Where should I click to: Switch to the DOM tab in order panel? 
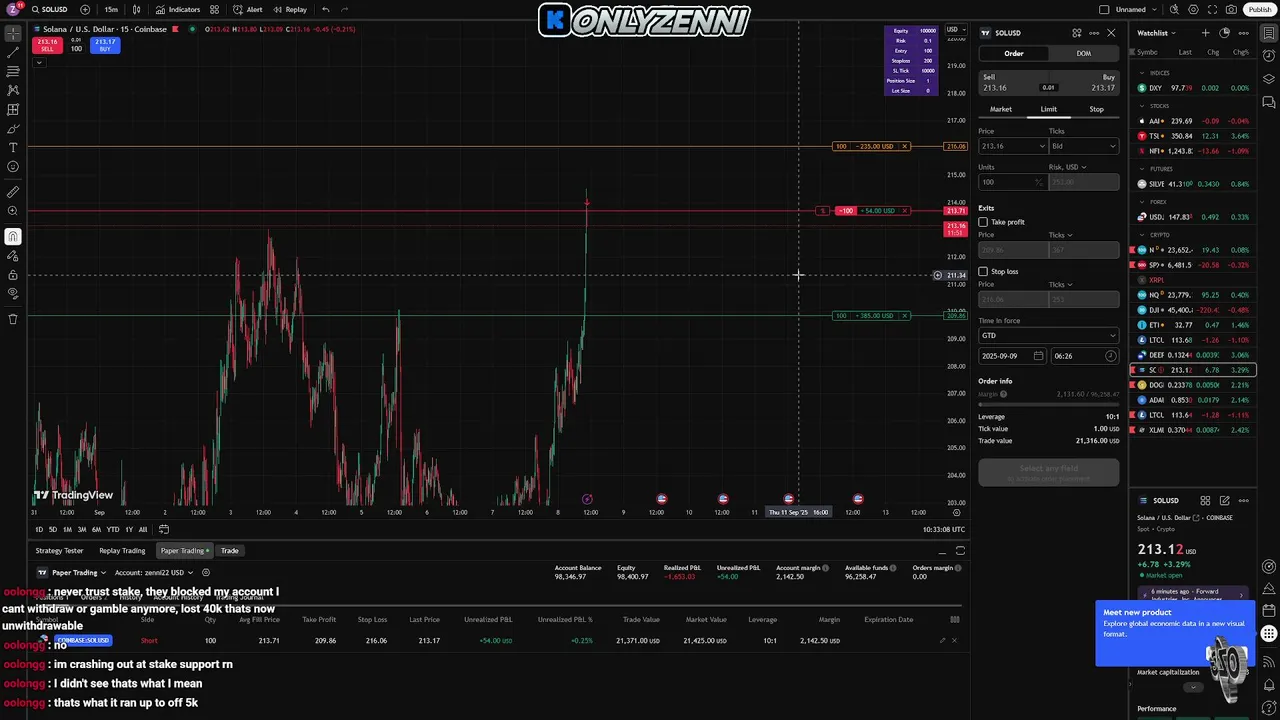[1084, 53]
